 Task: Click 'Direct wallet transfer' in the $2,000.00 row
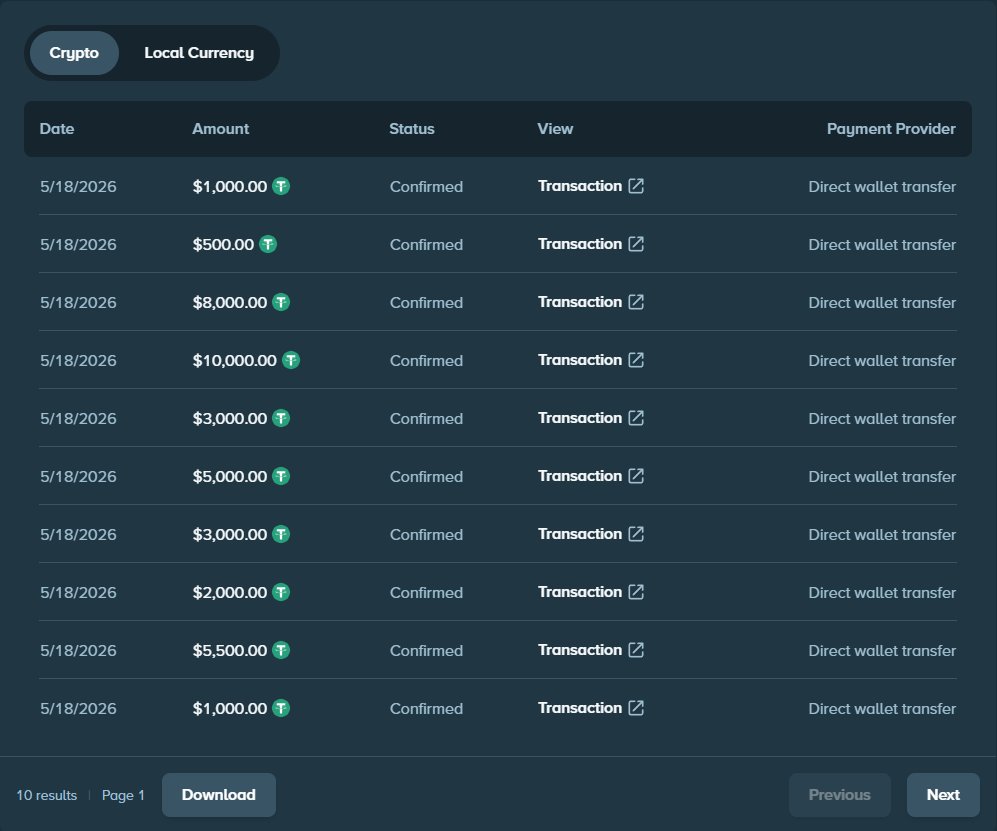882,593
